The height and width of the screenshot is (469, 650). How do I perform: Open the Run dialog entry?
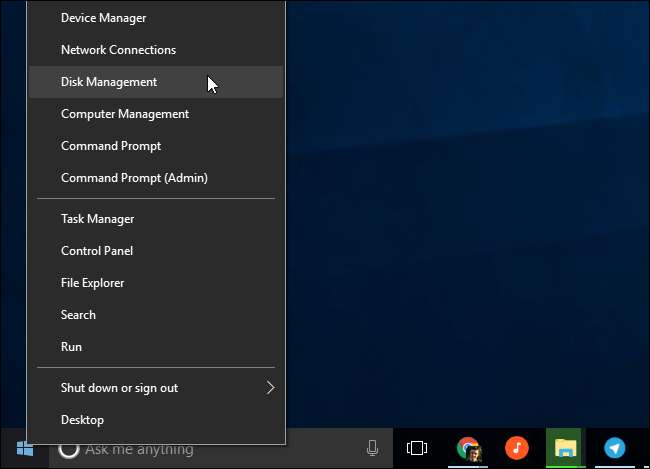click(156, 347)
